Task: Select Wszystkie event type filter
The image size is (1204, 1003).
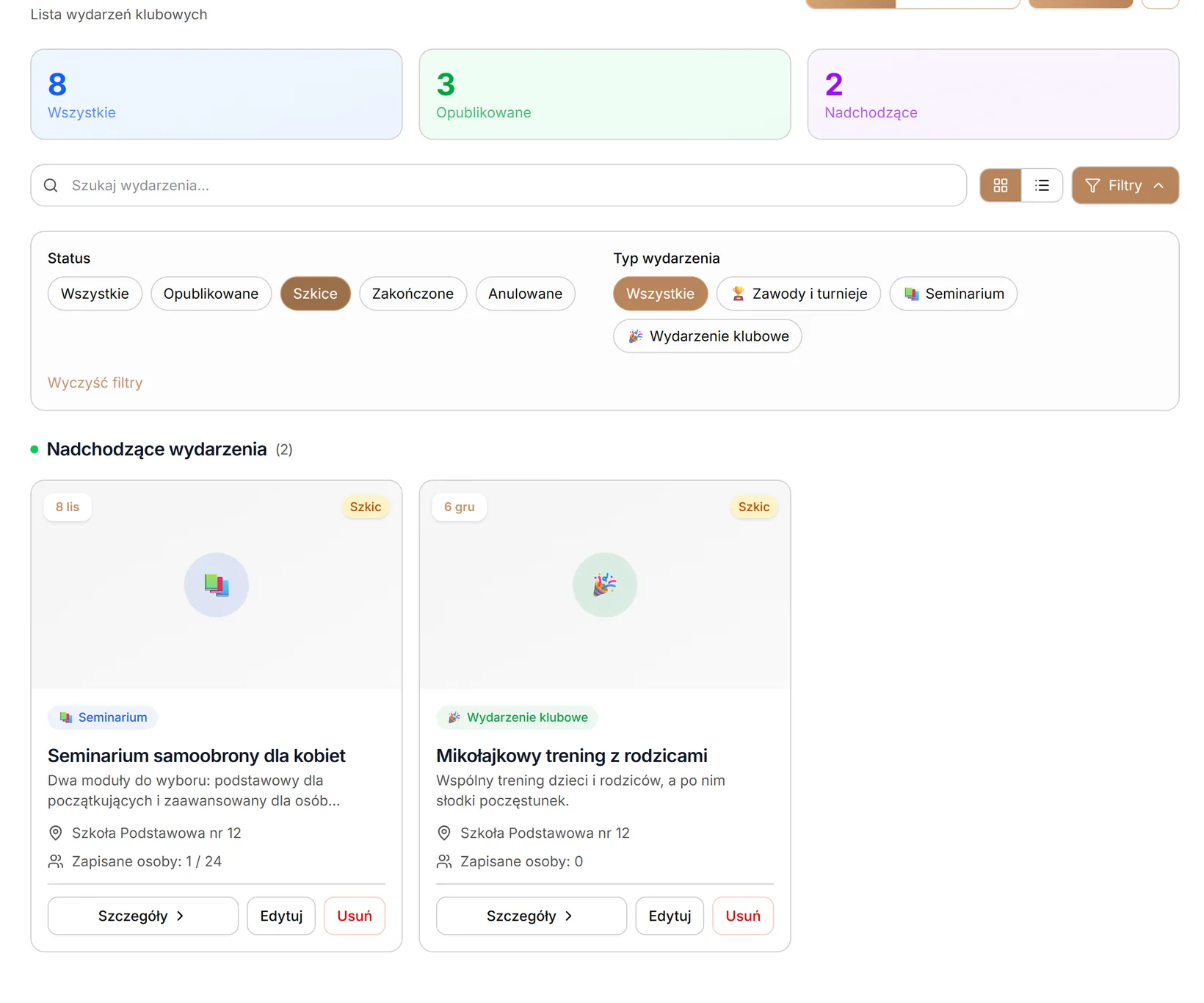Action: 660,294
